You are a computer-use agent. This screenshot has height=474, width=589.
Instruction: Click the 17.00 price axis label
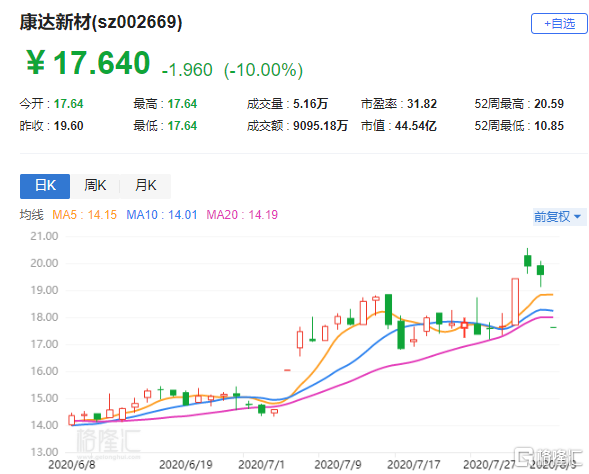[44, 344]
